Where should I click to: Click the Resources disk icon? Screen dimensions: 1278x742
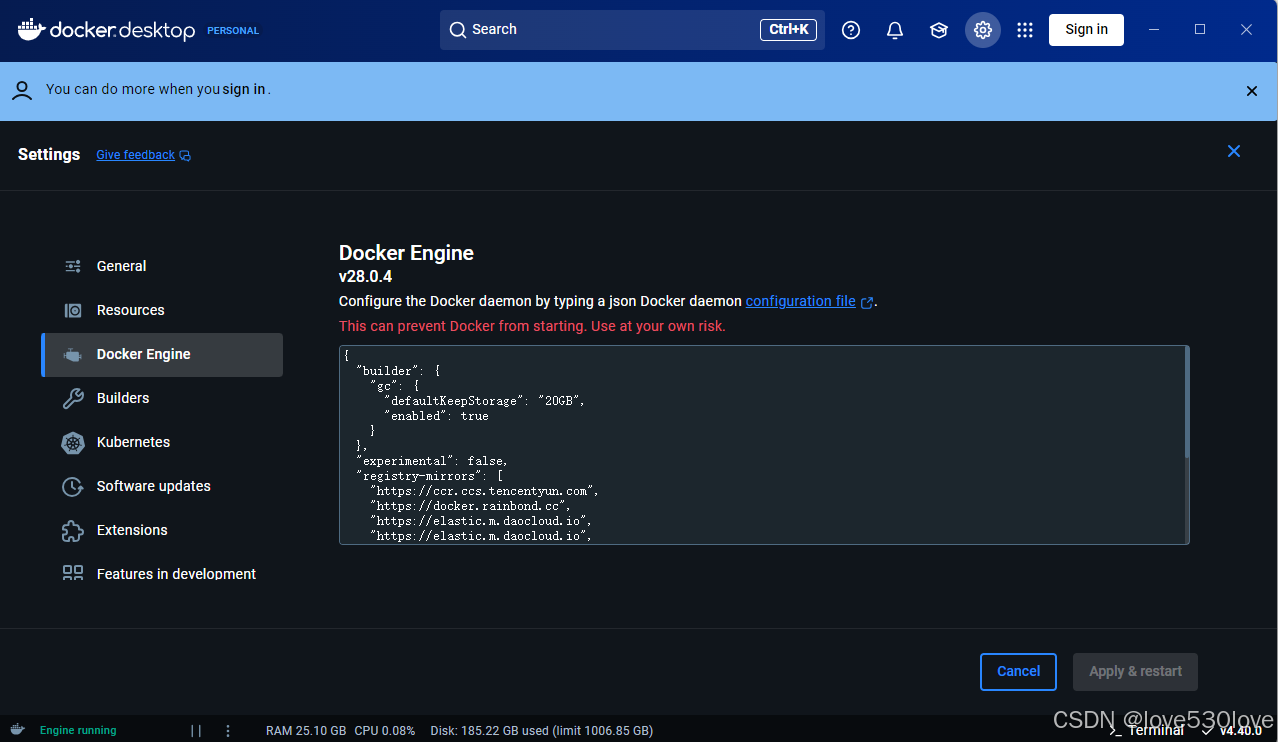(x=73, y=310)
